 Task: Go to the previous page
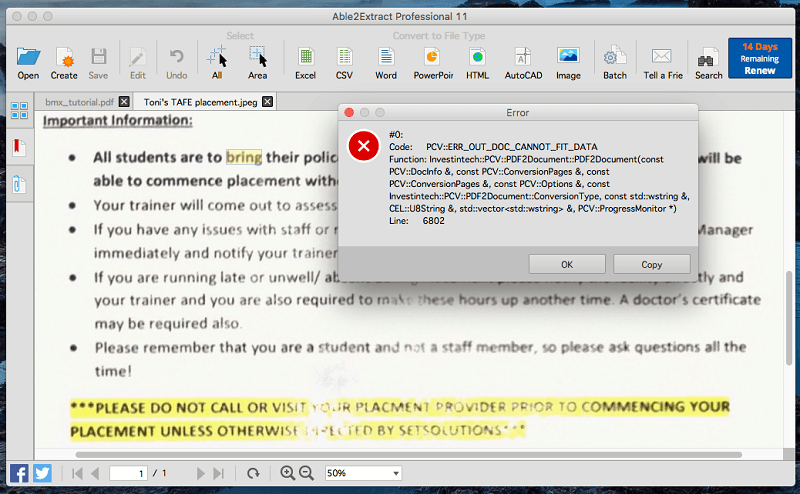(x=95, y=474)
